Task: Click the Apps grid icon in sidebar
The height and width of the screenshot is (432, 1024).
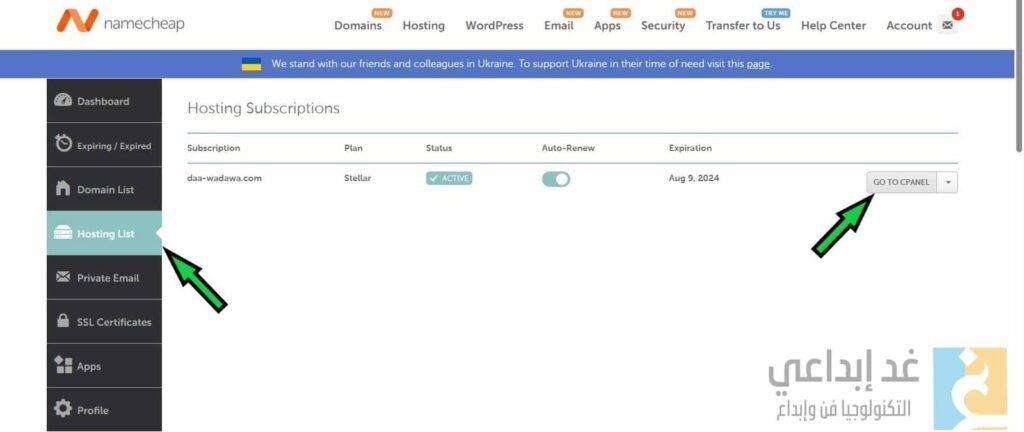Action: point(63,365)
